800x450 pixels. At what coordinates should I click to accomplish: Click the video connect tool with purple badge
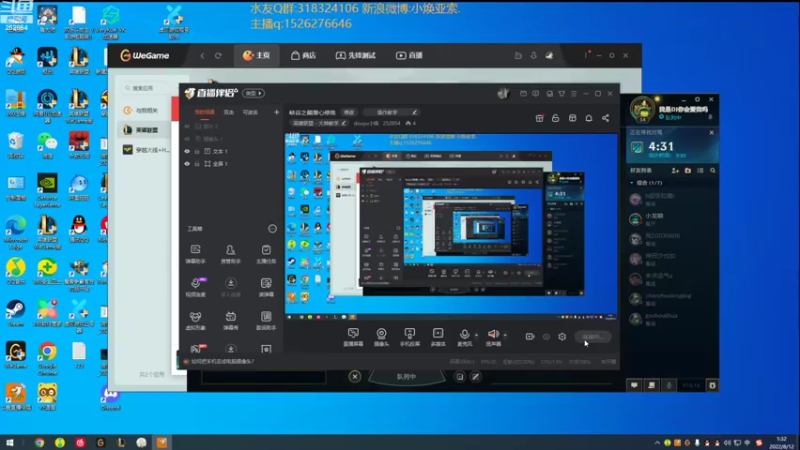point(196,283)
